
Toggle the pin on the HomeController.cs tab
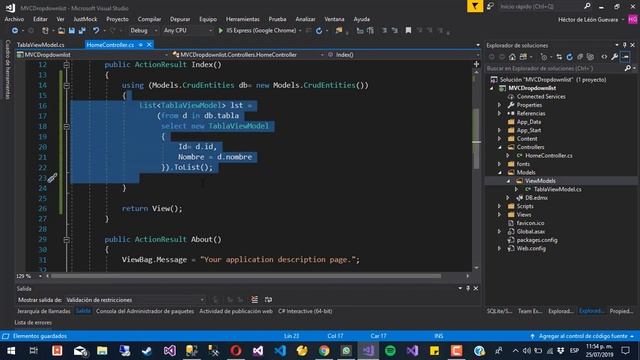140,45
